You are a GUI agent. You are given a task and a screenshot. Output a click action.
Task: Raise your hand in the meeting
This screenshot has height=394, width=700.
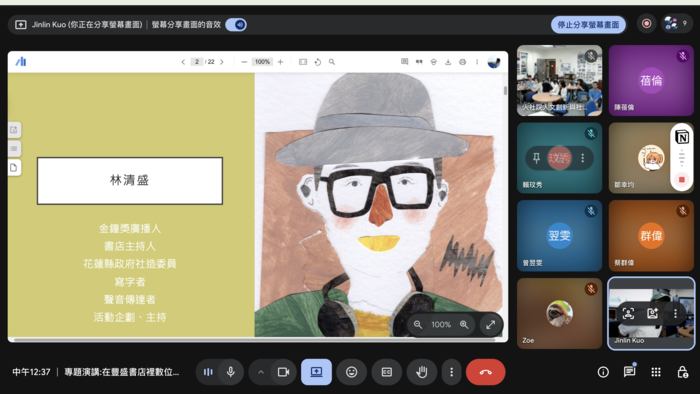click(422, 372)
